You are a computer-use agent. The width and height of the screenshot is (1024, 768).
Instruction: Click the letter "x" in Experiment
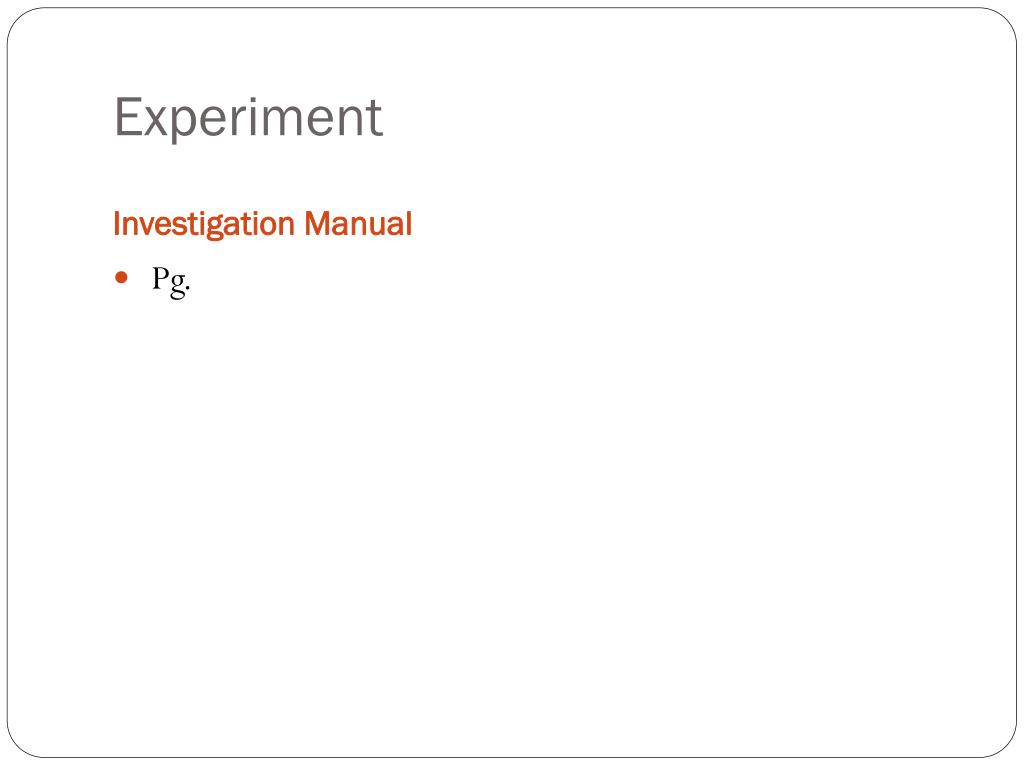(157, 123)
